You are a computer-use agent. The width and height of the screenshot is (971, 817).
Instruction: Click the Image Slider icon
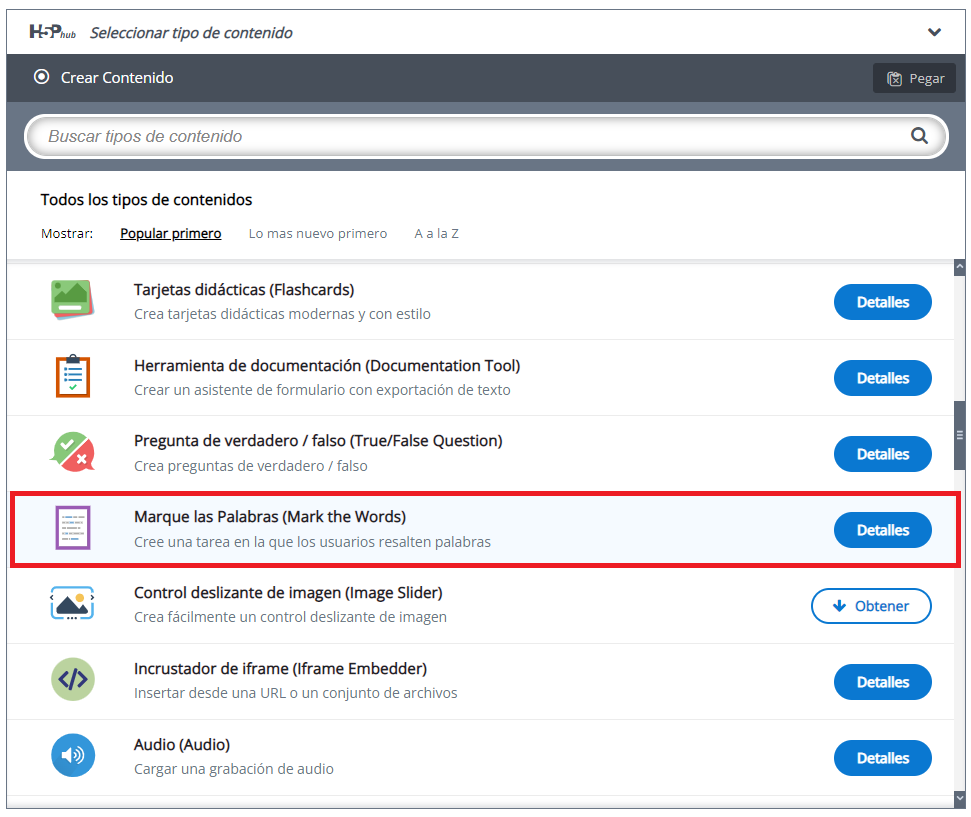click(72, 605)
